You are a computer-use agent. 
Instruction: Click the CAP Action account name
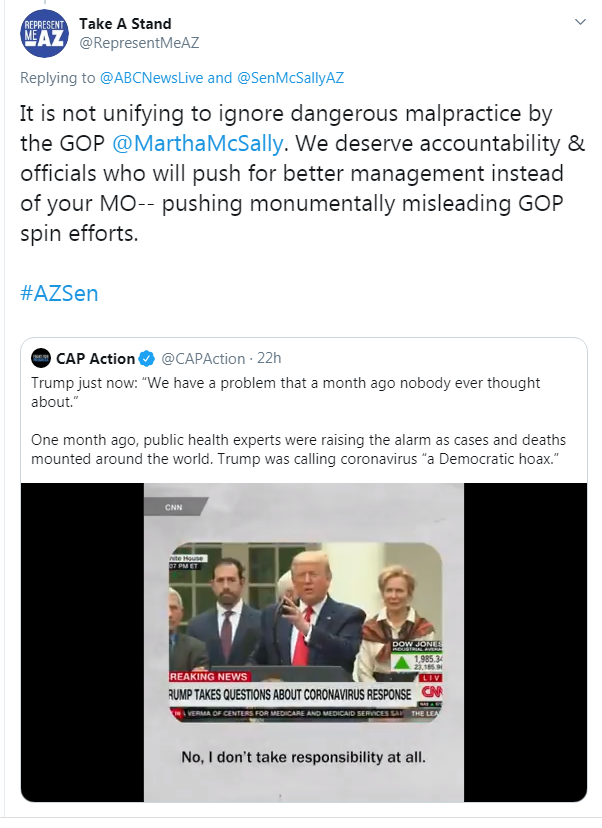(x=96, y=357)
